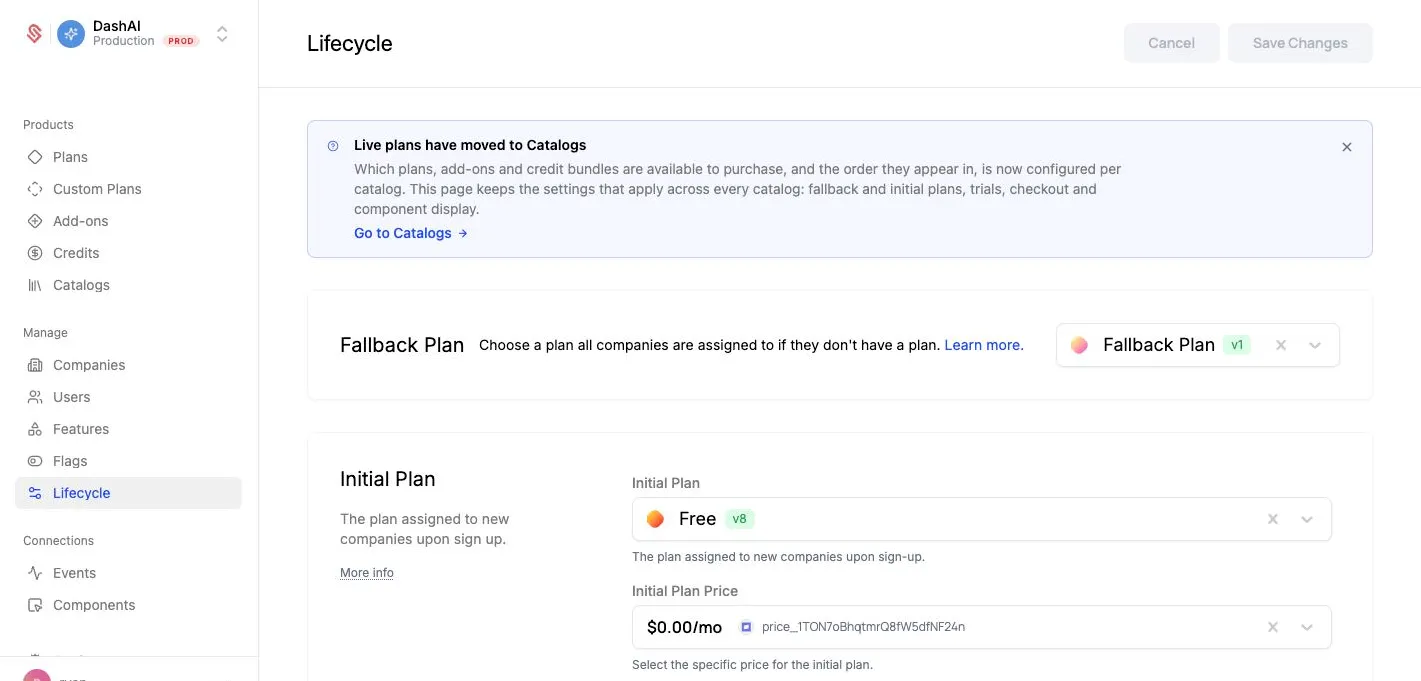This screenshot has width=1421, height=681.
Task: Click Save Changes button
Action: click(x=1300, y=43)
